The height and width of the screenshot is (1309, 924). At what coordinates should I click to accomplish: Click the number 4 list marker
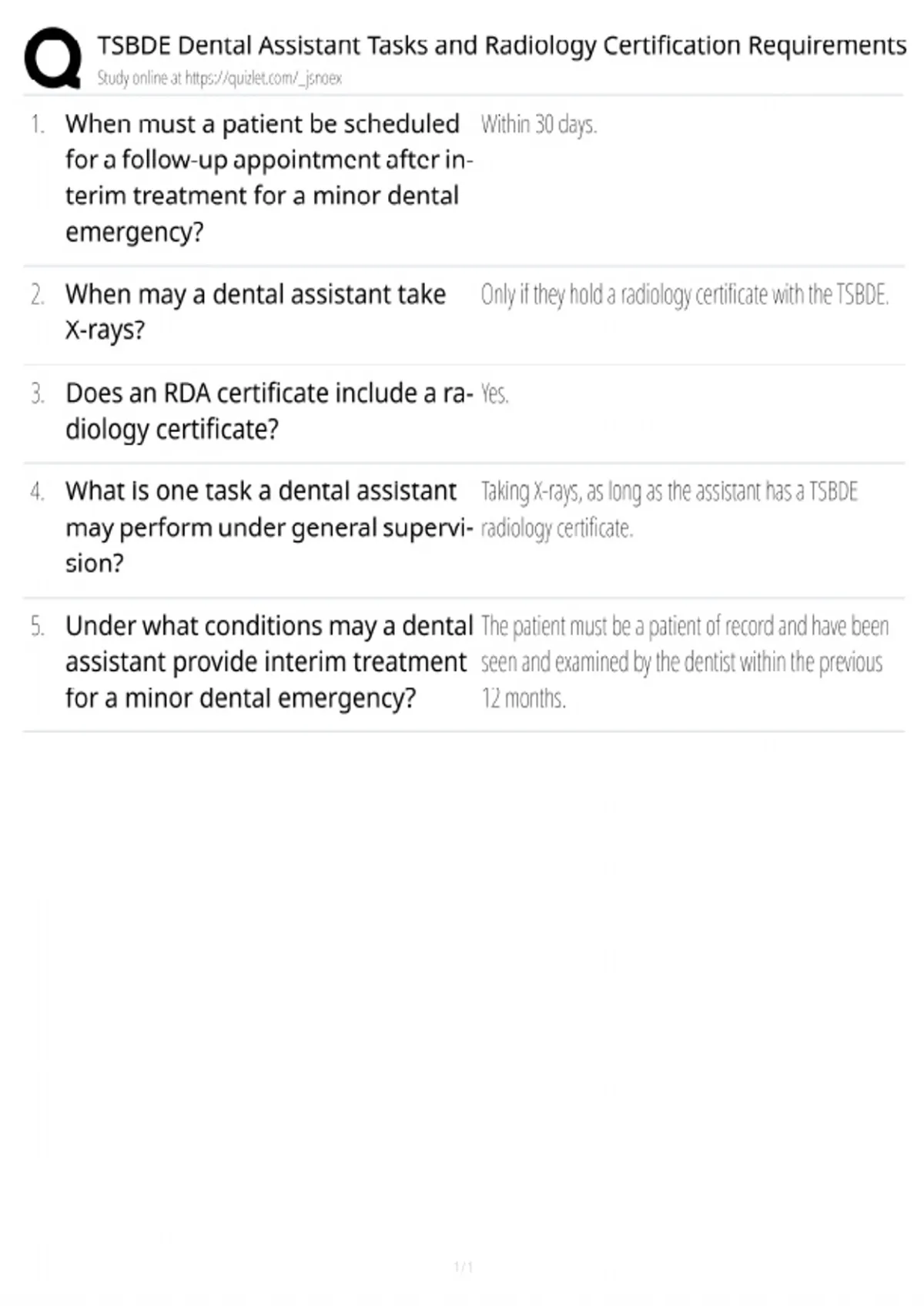click(38, 491)
